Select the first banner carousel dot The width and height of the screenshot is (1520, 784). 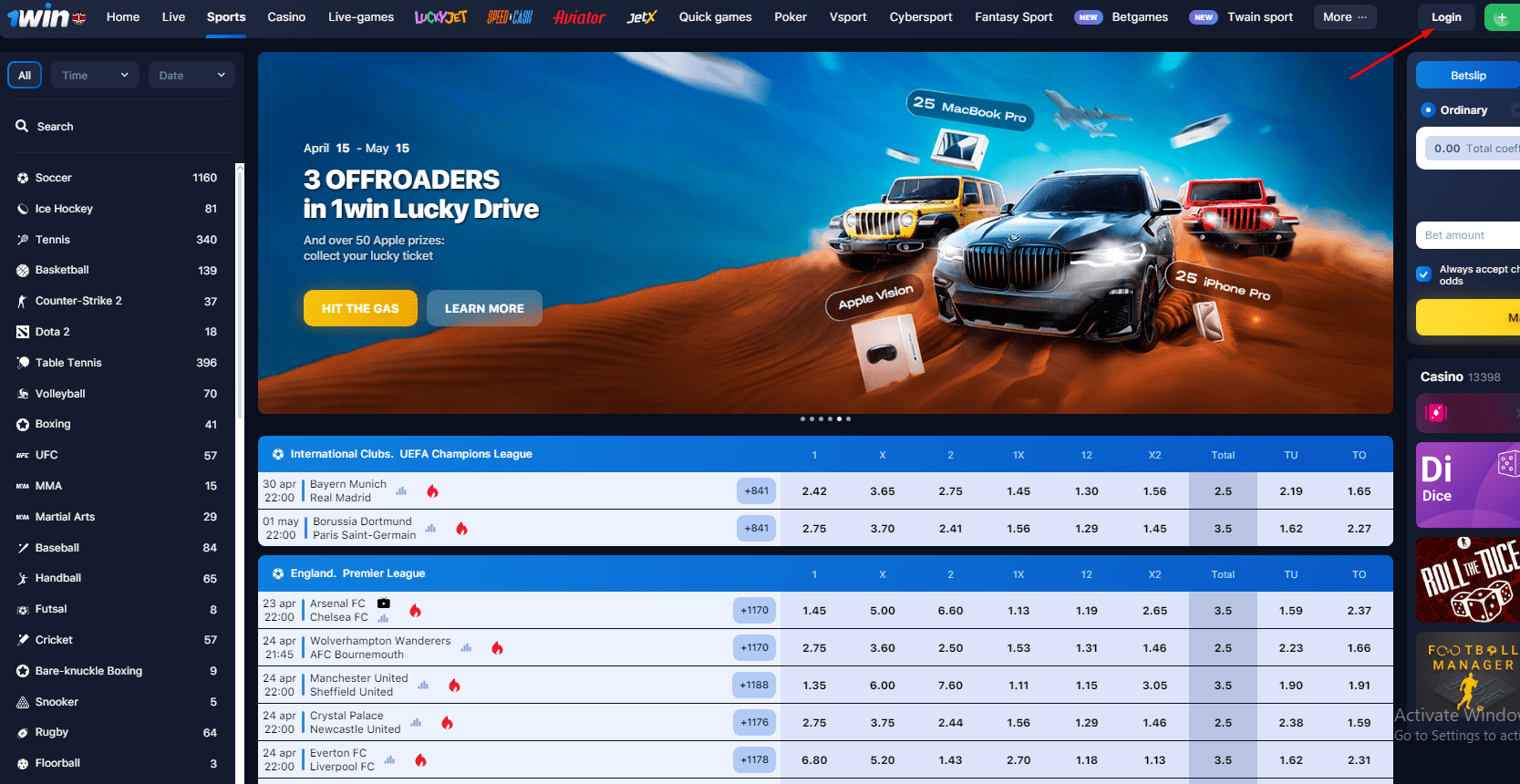(802, 419)
